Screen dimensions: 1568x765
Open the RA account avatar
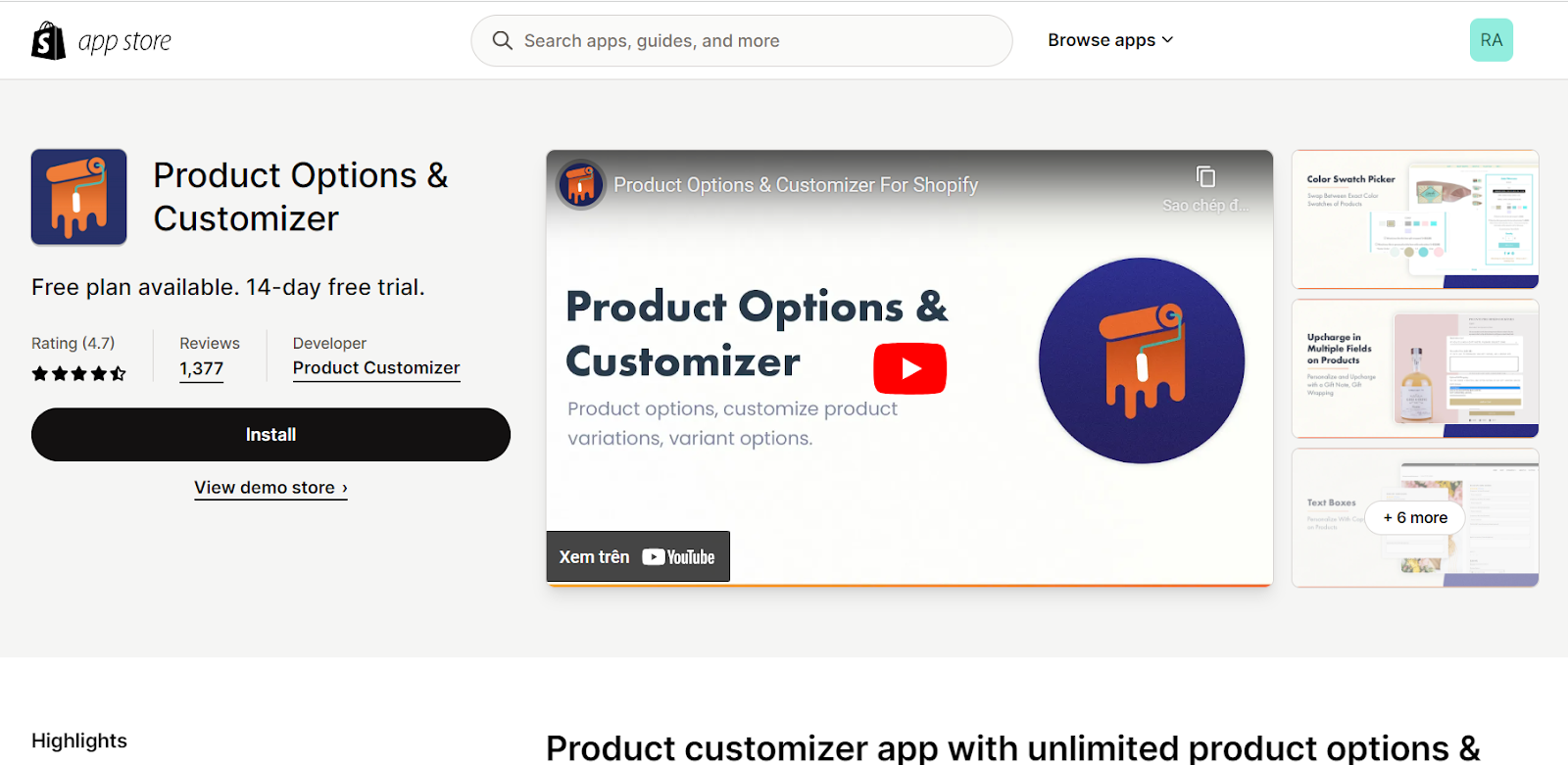coord(1492,40)
